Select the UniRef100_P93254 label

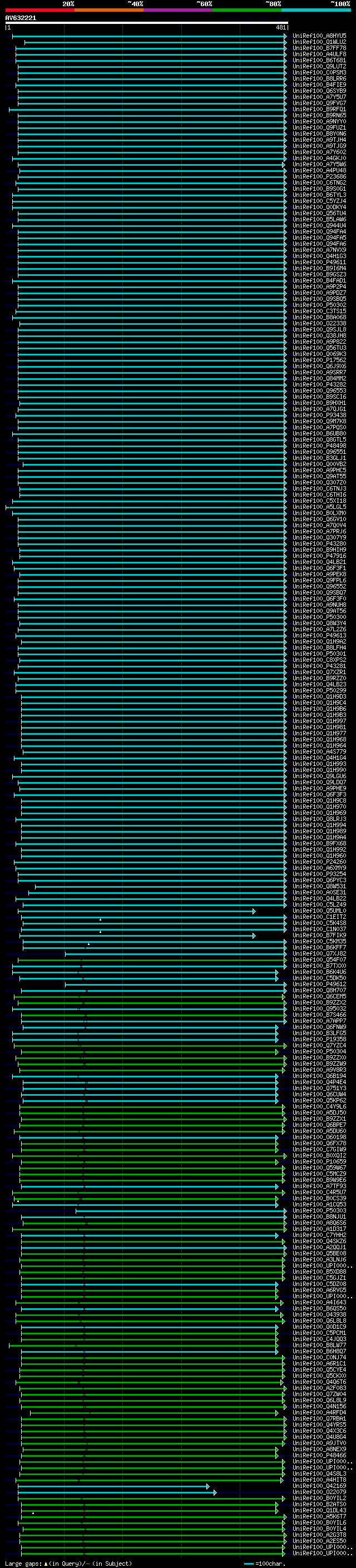pos(319,874)
